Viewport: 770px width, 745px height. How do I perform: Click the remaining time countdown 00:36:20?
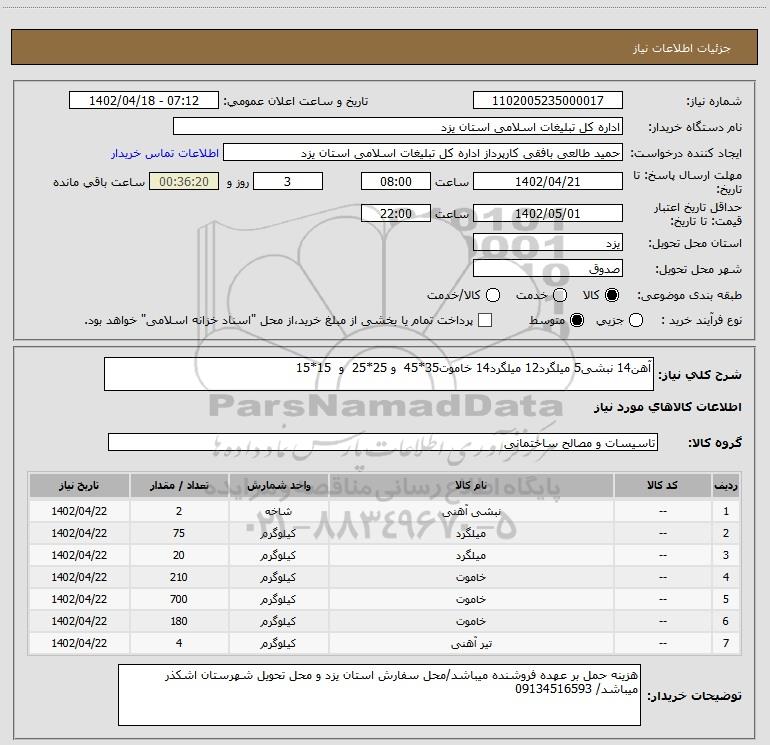[184, 181]
